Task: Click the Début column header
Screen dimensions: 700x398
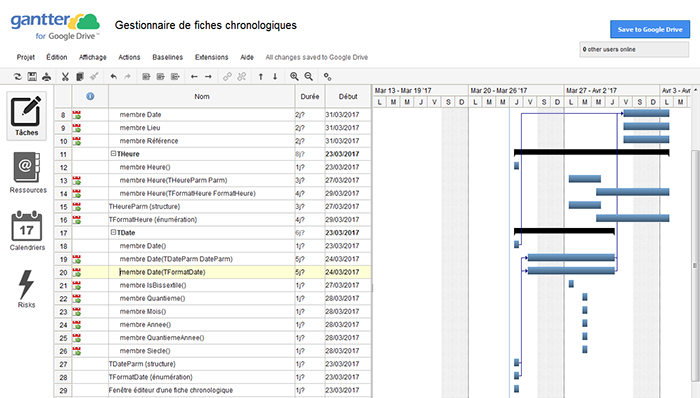Action: (348, 96)
